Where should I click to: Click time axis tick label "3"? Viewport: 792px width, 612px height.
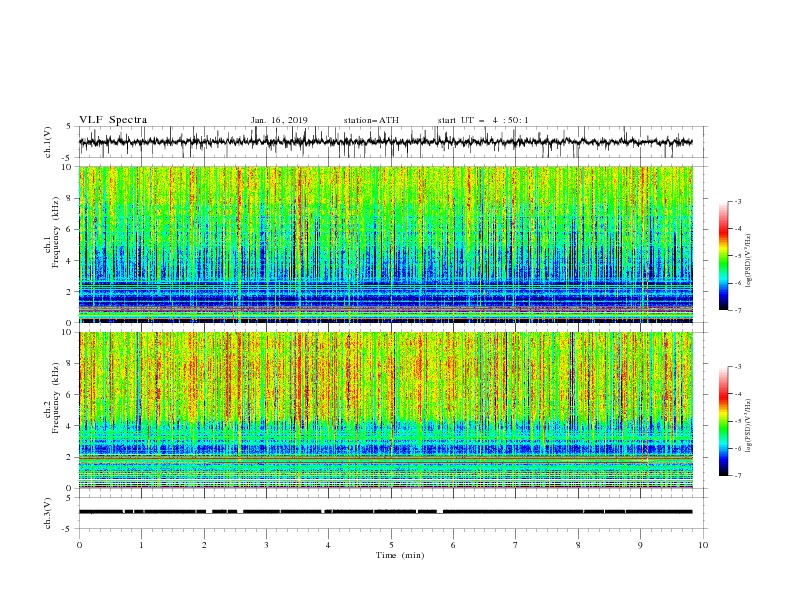266,545
